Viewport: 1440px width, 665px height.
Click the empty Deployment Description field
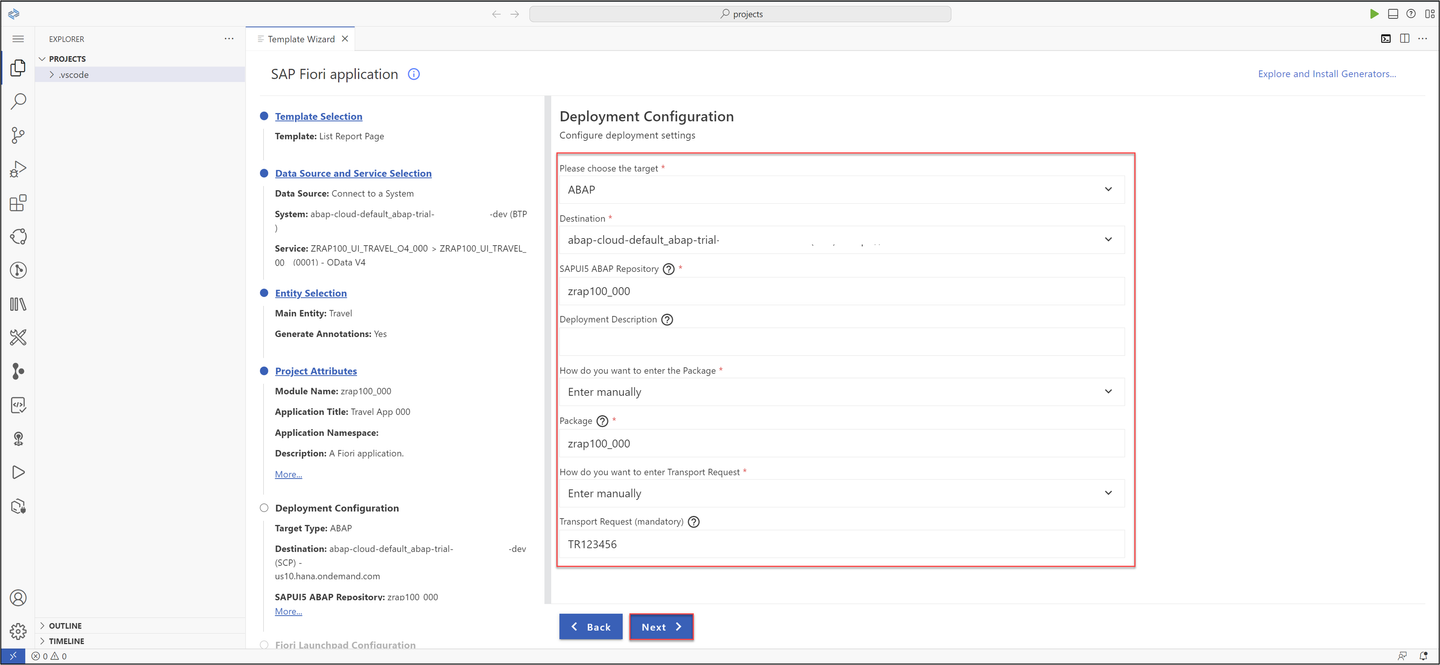click(x=841, y=342)
